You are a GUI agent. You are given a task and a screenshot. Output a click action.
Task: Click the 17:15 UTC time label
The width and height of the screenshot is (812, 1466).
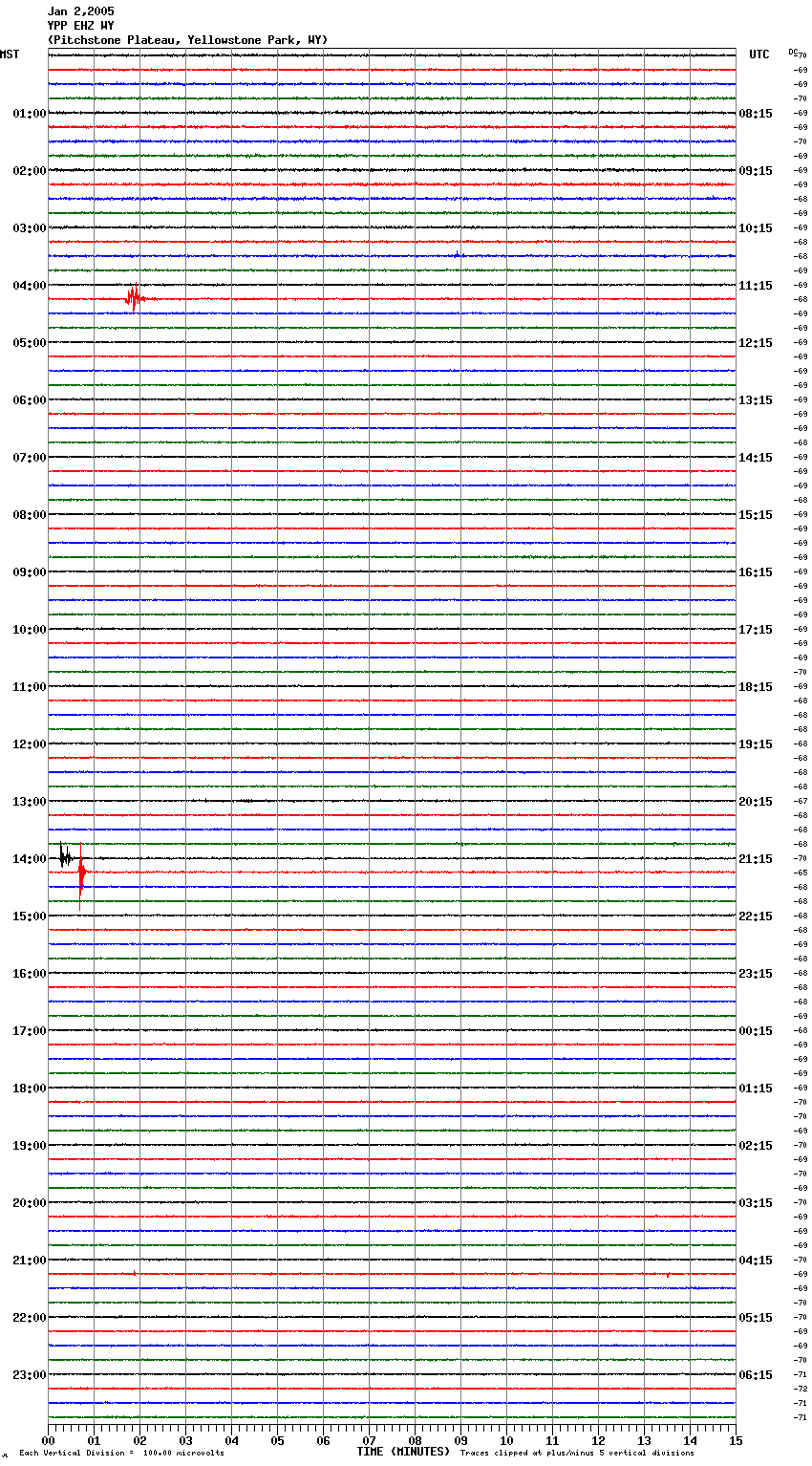(756, 630)
